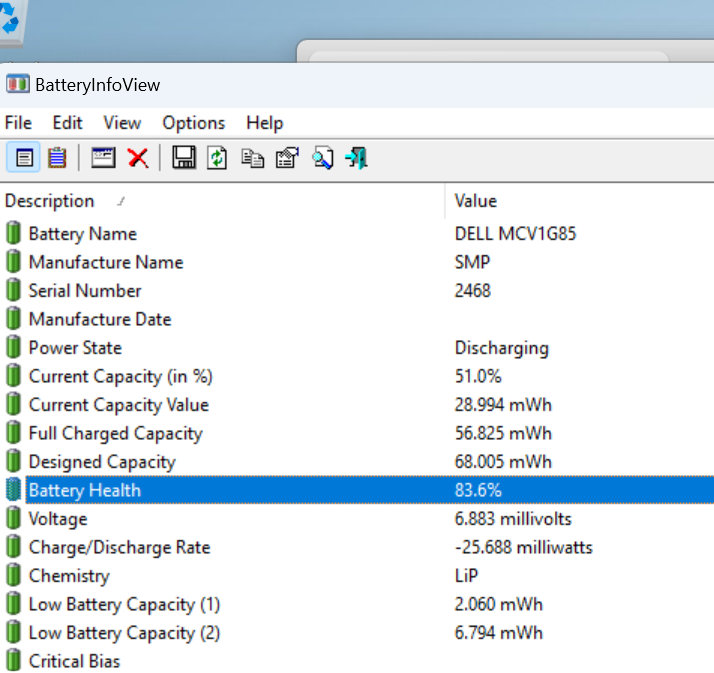
Task: Click the battery icon beside Critical Bias
Action: click(x=14, y=660)
